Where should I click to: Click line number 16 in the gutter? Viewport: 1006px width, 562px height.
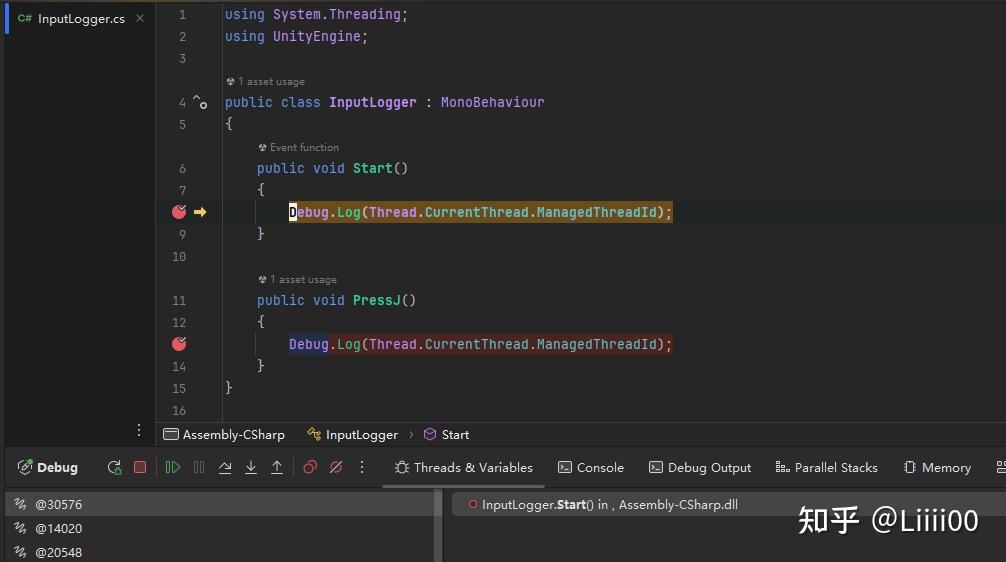click(x=179, y=411)
